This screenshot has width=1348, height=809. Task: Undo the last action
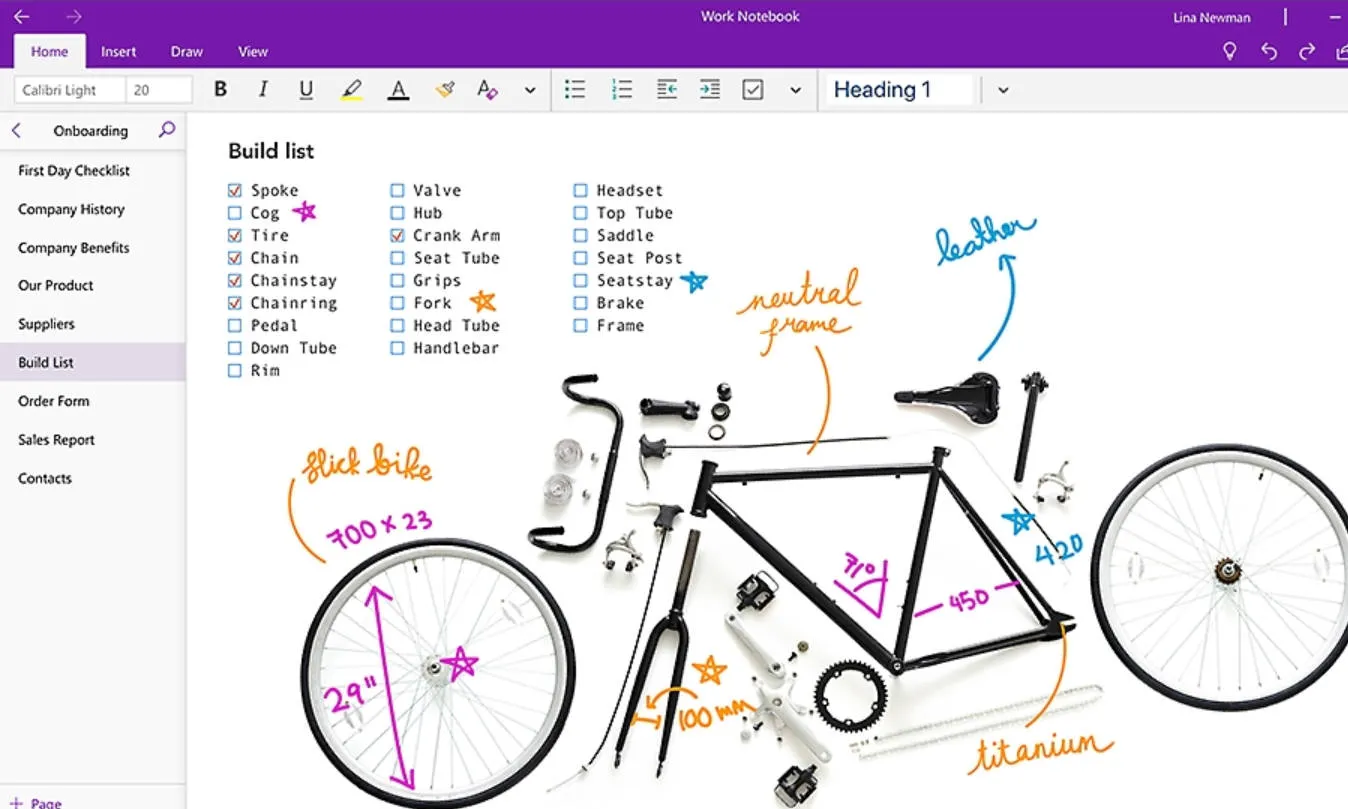point(1268,51)
